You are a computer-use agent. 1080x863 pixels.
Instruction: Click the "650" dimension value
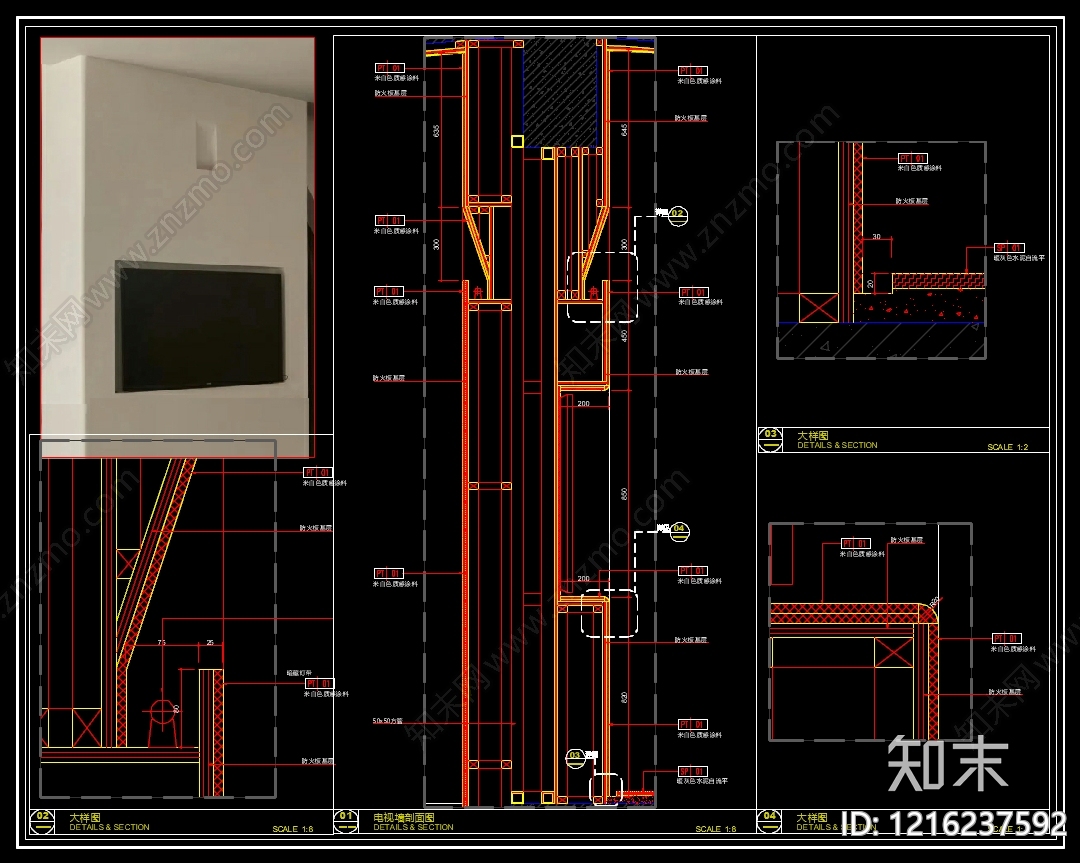point(624,494)
